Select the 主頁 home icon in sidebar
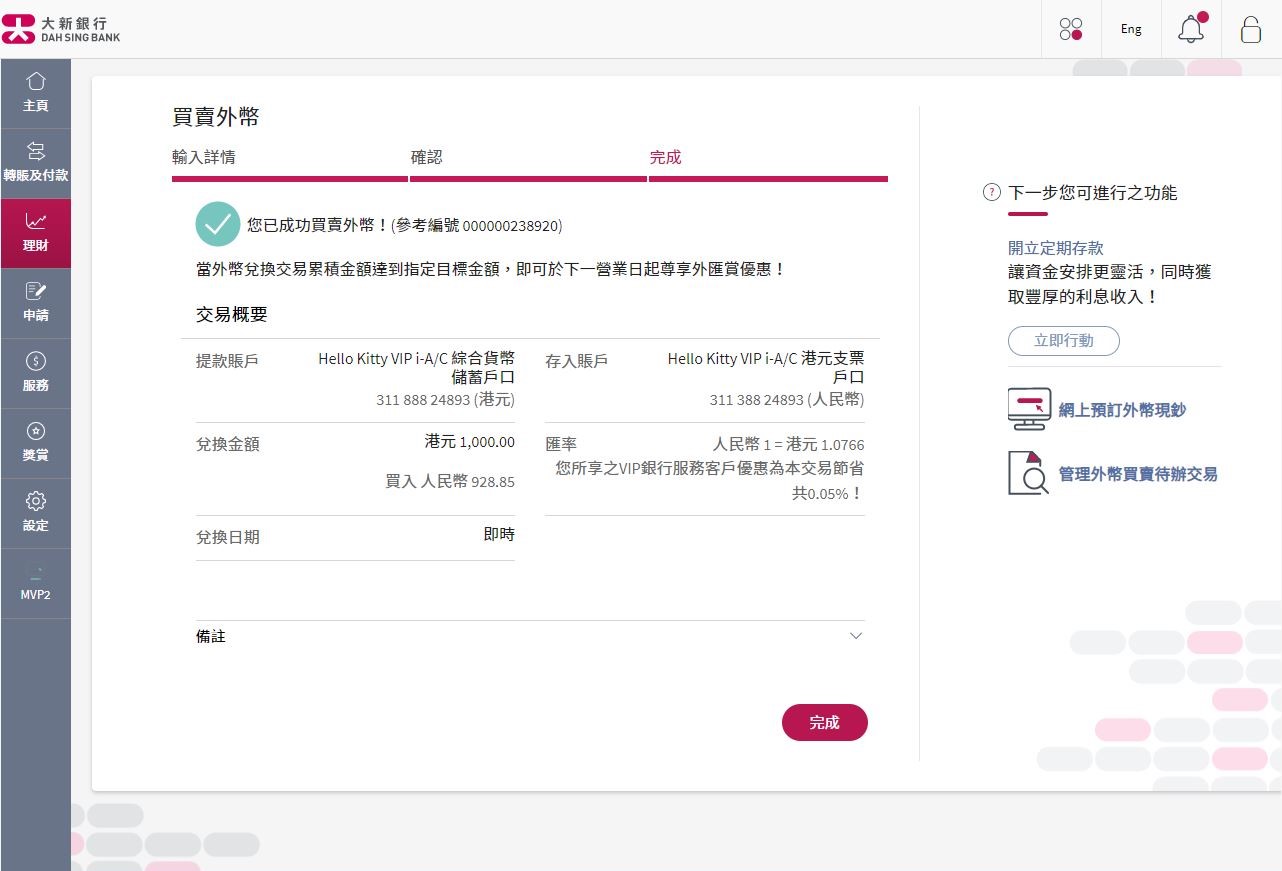The image size is (1282, 871). tap(36, 92)
